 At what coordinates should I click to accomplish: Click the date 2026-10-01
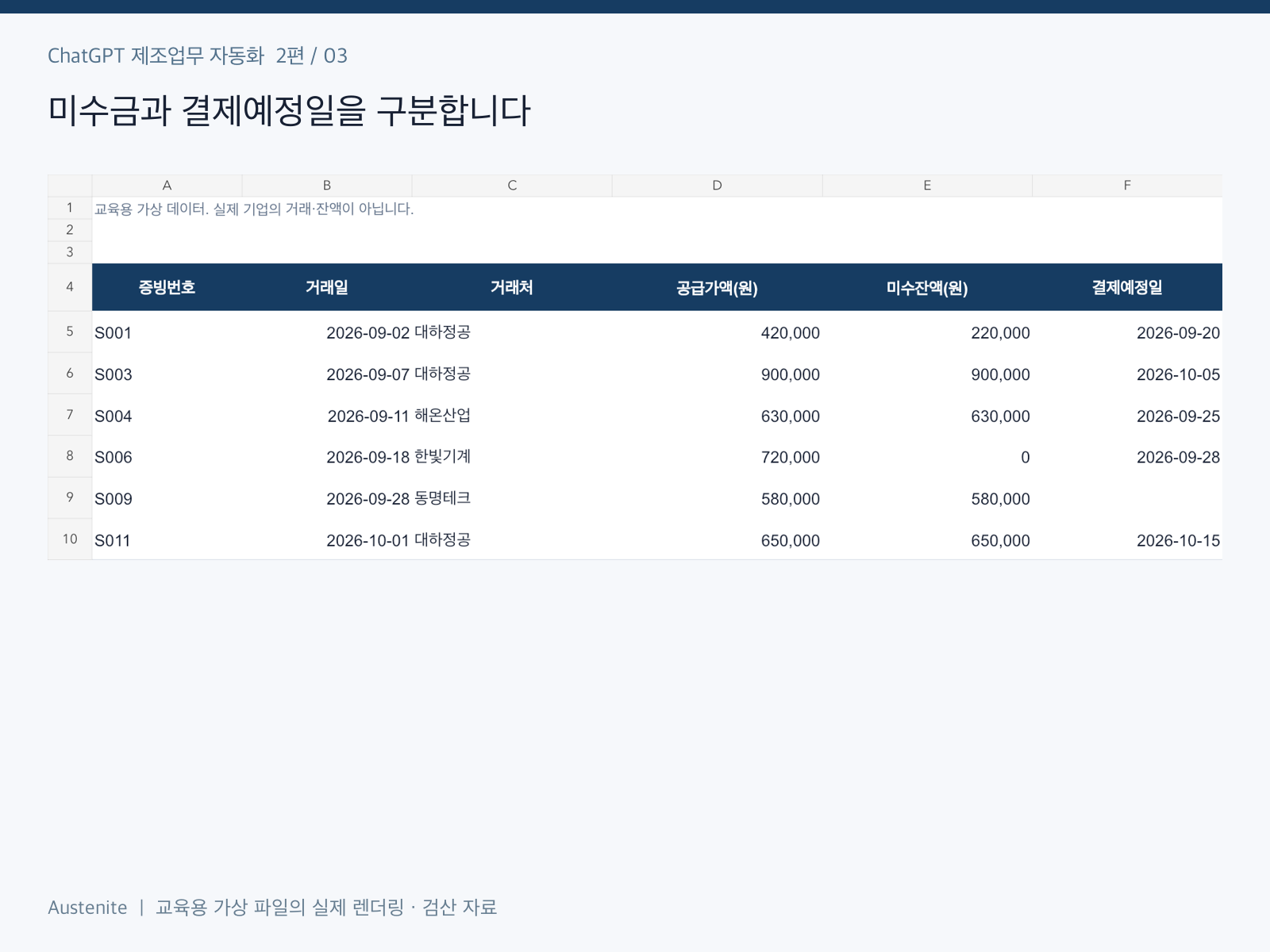pos(368,540)
